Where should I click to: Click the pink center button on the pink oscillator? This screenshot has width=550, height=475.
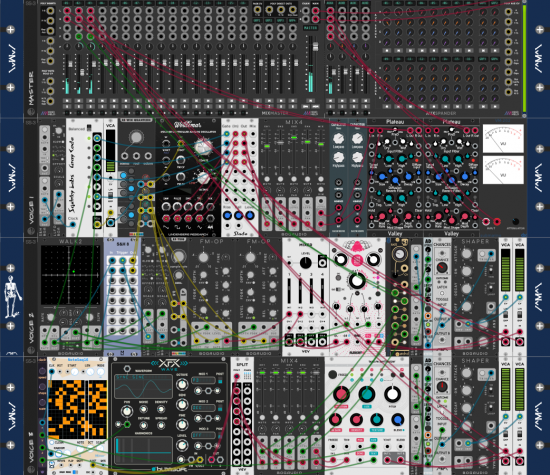click(x=357, y=260)
